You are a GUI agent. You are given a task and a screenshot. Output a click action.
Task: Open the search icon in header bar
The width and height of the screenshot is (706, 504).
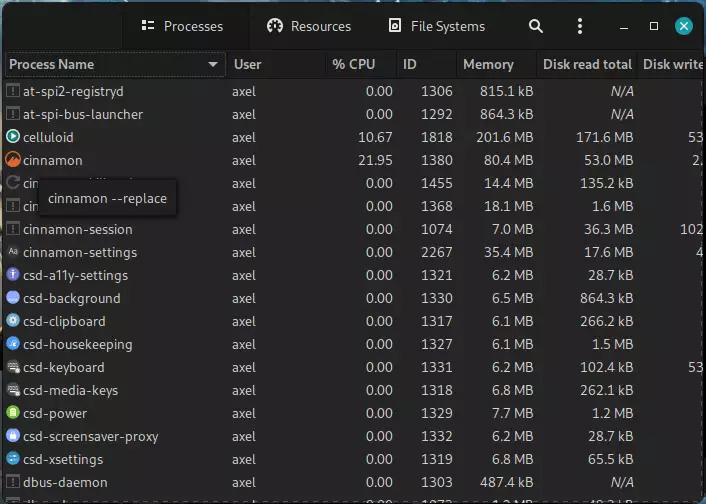coord(535,26)
